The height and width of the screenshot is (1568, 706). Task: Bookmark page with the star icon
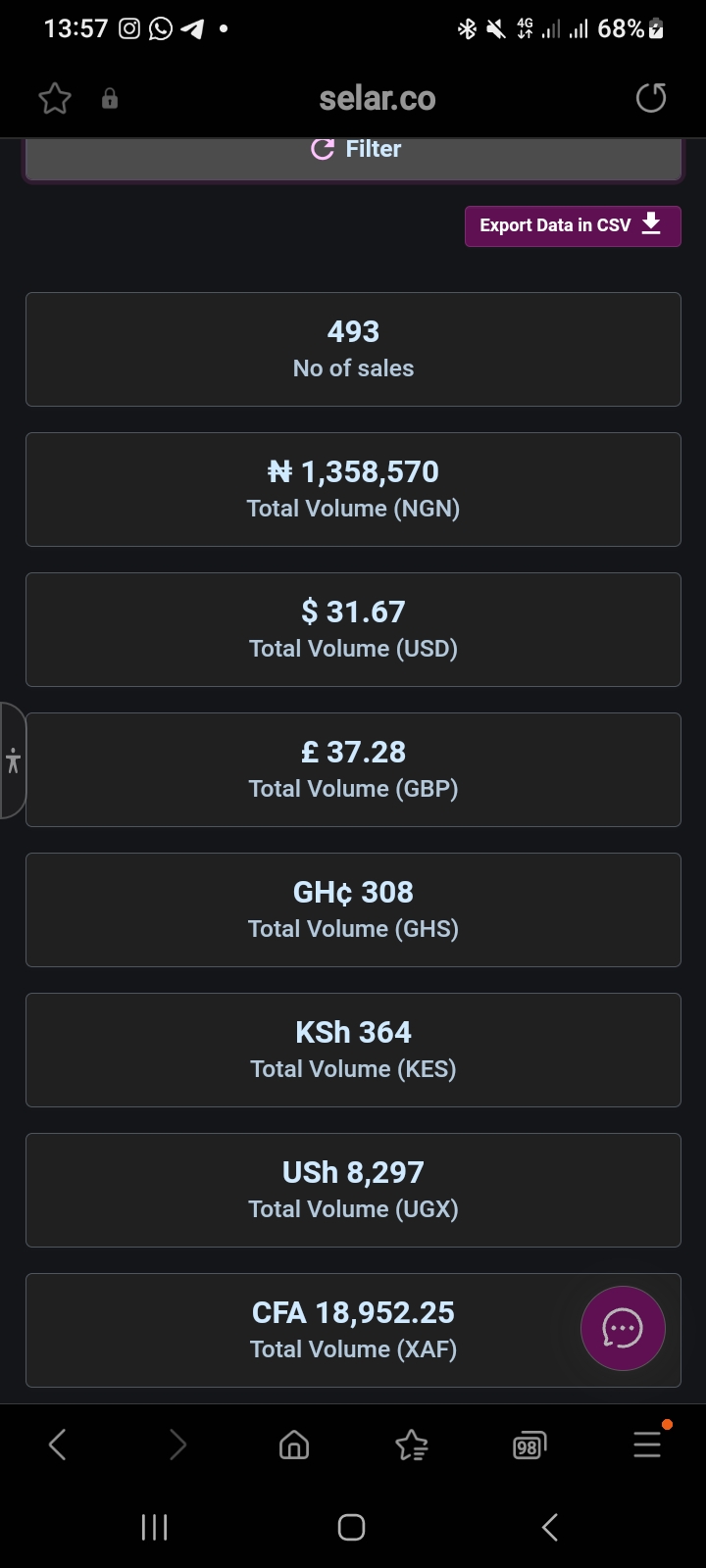click(55, 98)
